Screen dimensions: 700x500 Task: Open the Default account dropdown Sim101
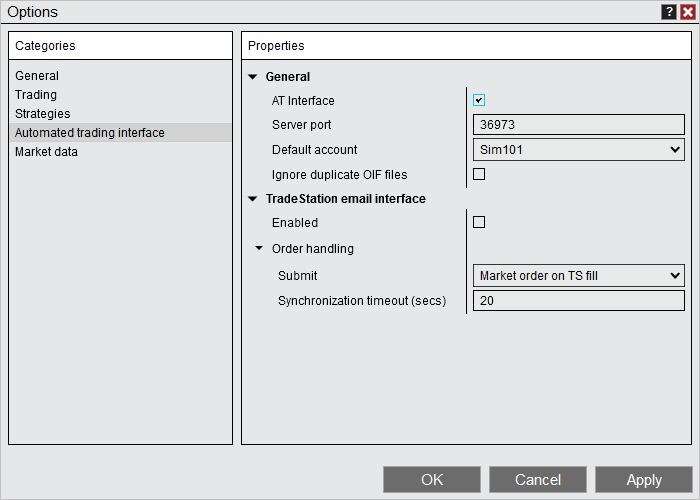(579, 150)
